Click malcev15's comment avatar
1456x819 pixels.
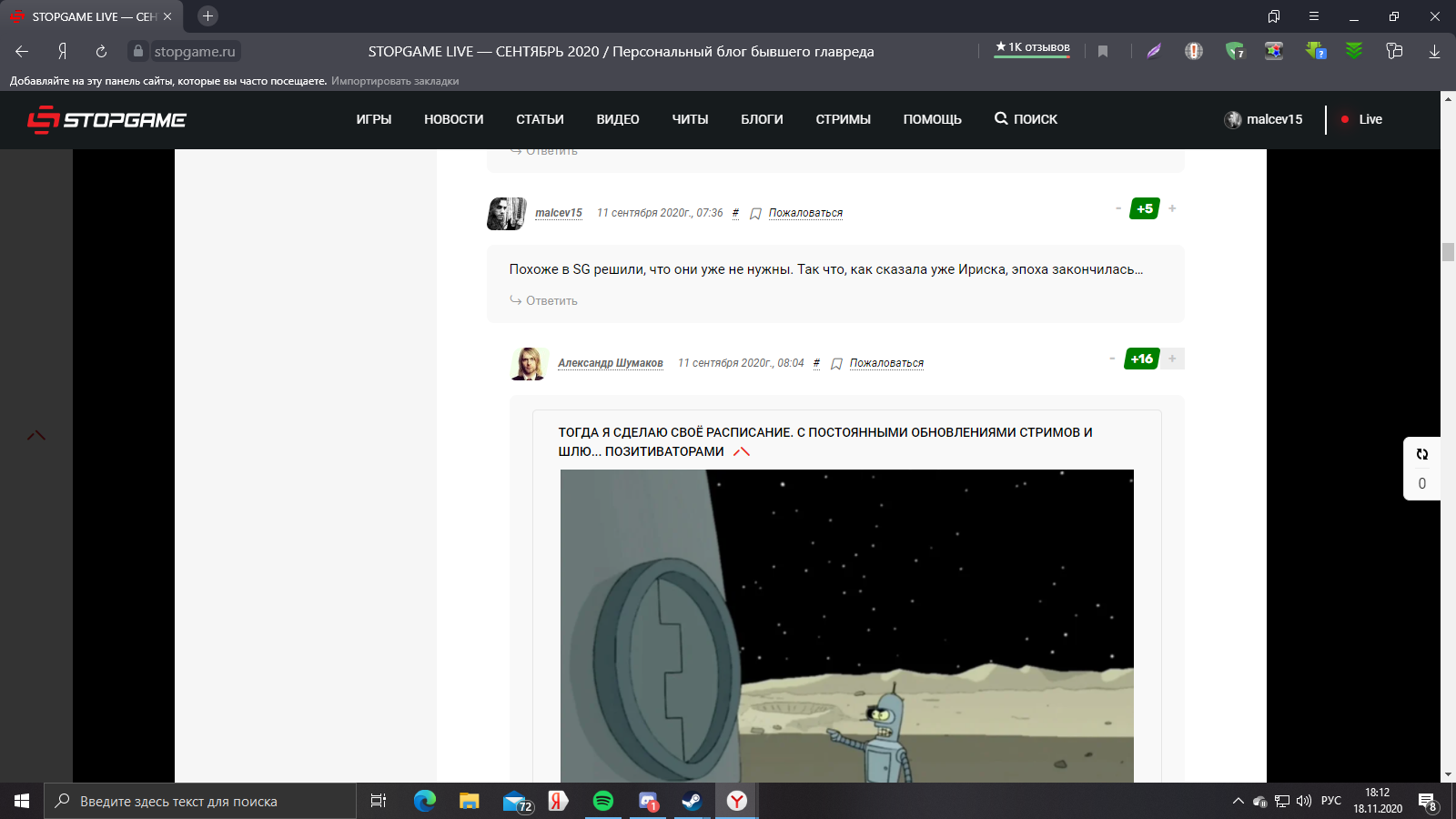coord(507,214)
